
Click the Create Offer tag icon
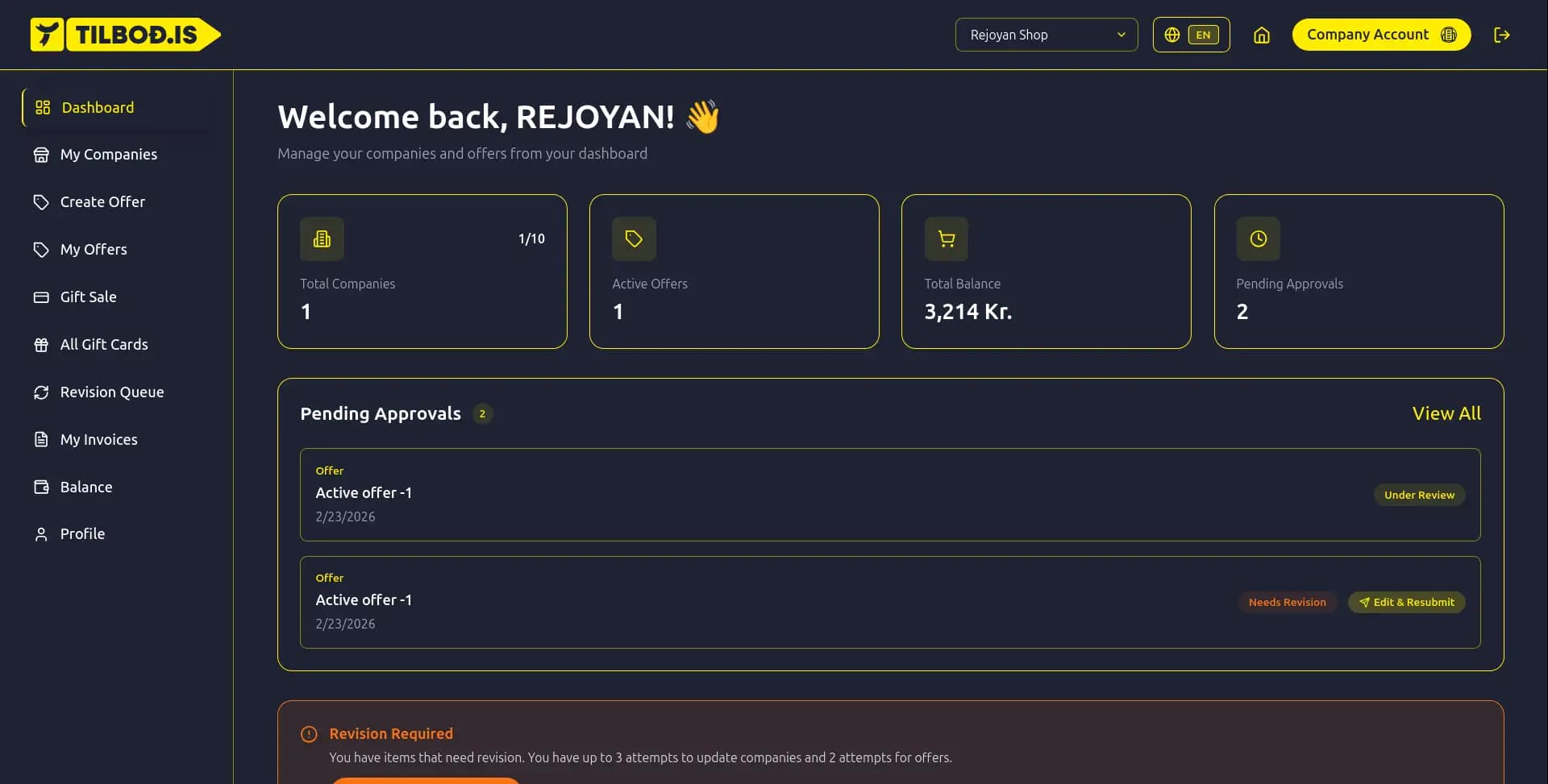click(42, 201)
